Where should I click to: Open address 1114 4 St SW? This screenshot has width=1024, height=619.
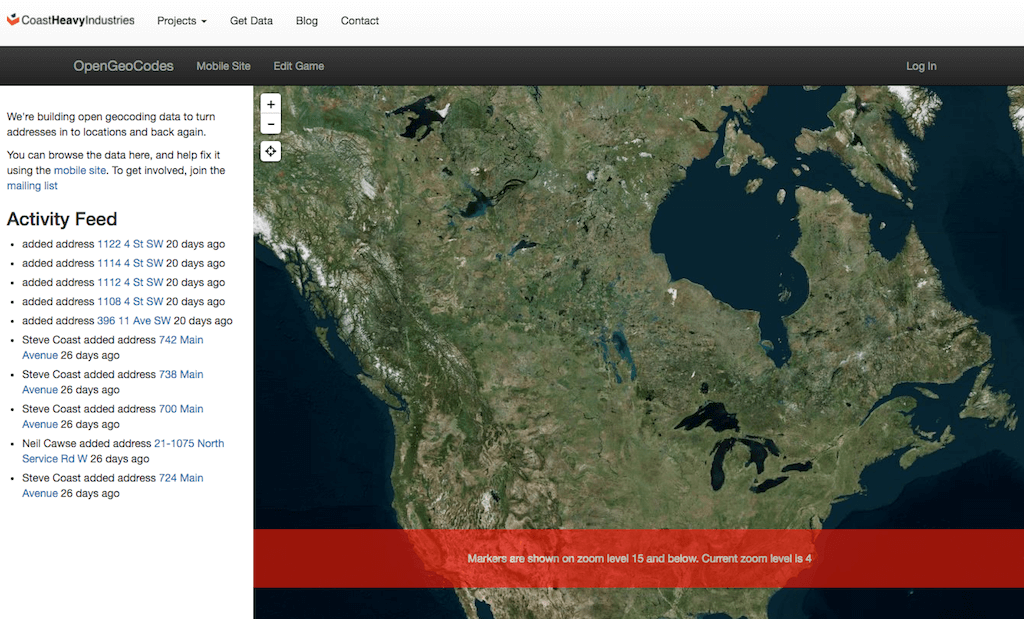click(x=130, y=263)
